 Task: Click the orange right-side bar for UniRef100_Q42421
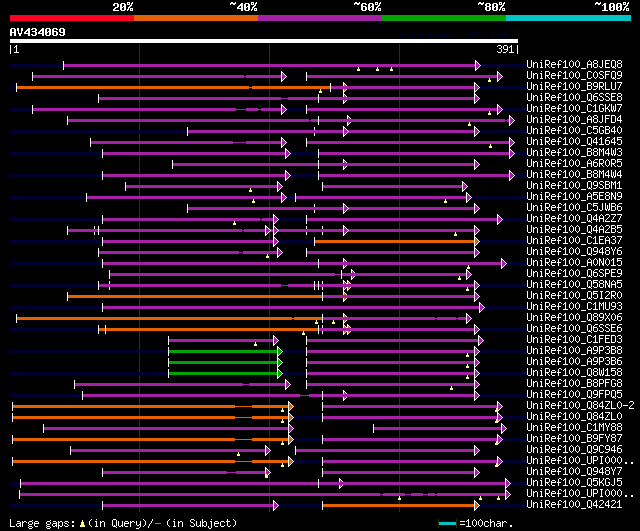click(399, 506)
